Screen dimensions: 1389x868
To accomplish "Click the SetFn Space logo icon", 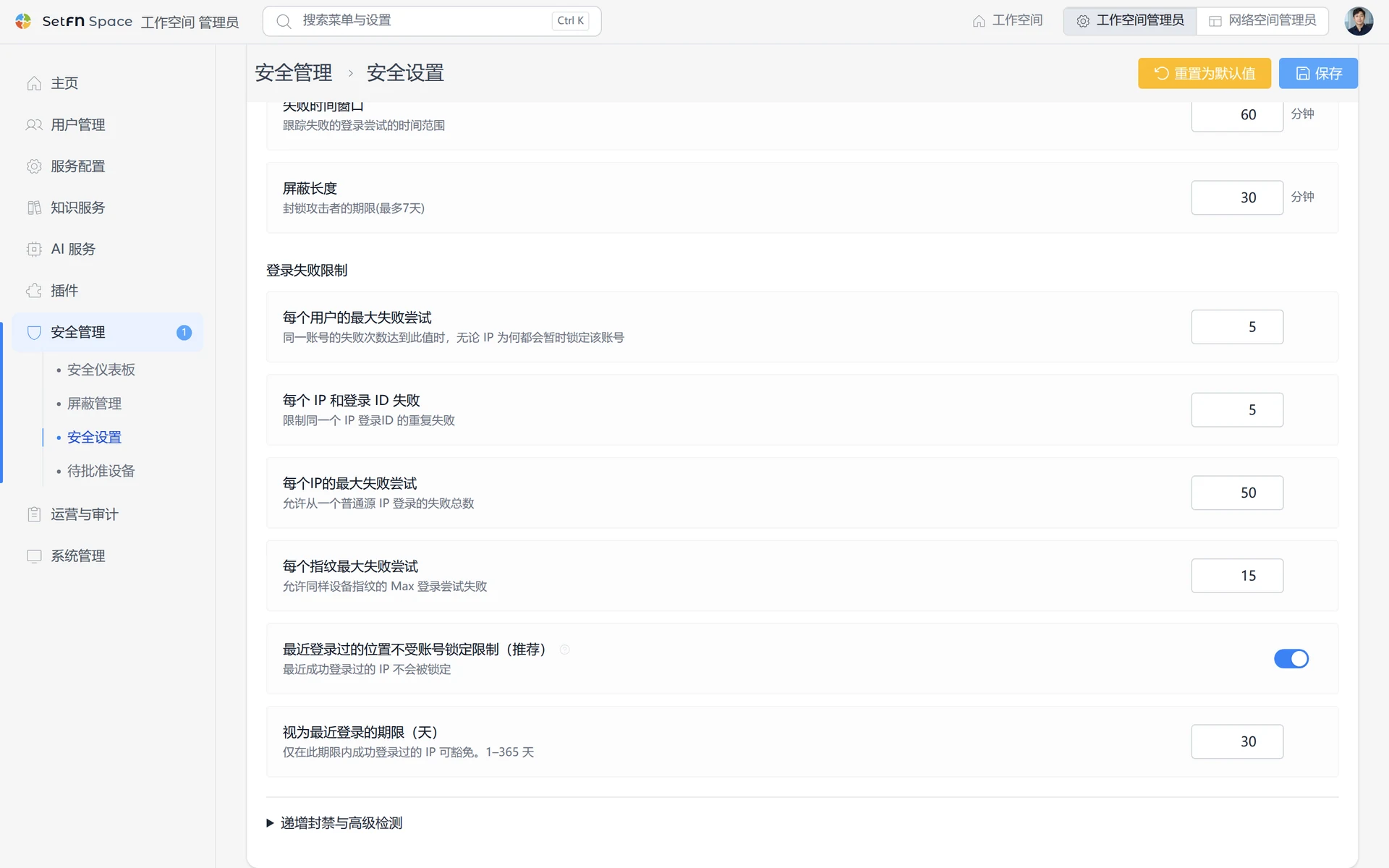I will [23, 21].
